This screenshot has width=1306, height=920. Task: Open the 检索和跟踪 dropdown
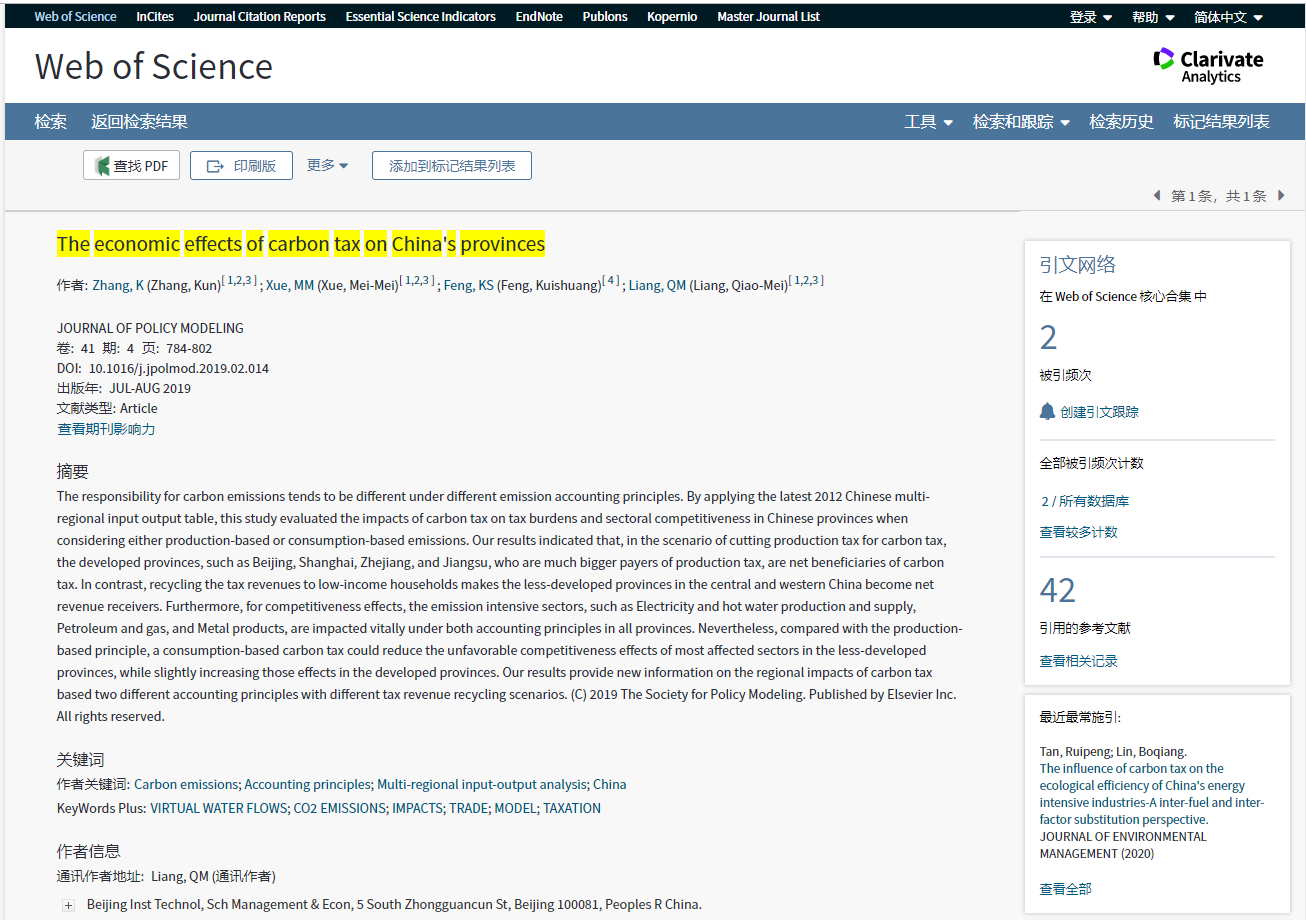pyautogui.click(x=1021, y=122)
